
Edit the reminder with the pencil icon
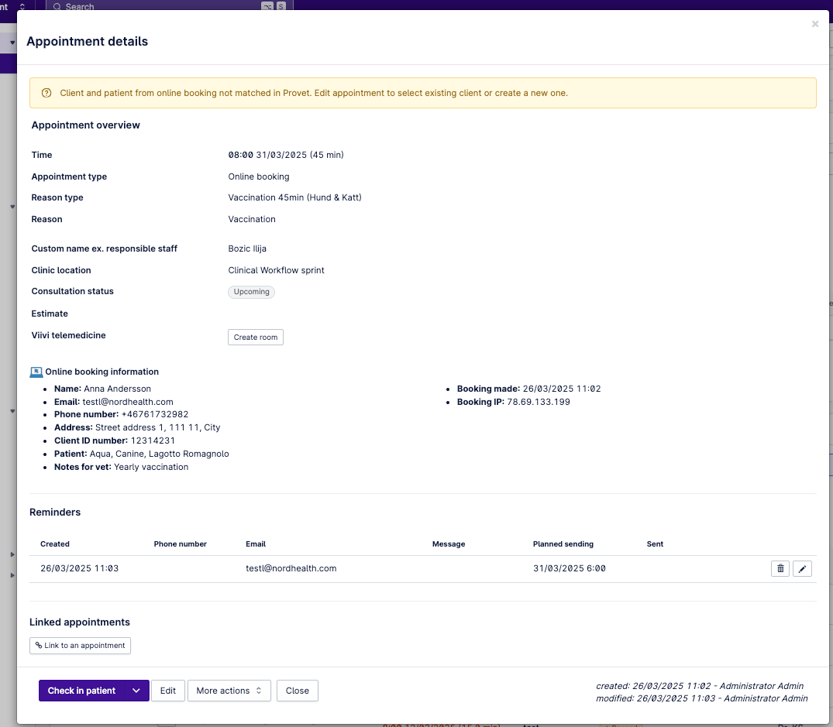click(x=802, y=569)
